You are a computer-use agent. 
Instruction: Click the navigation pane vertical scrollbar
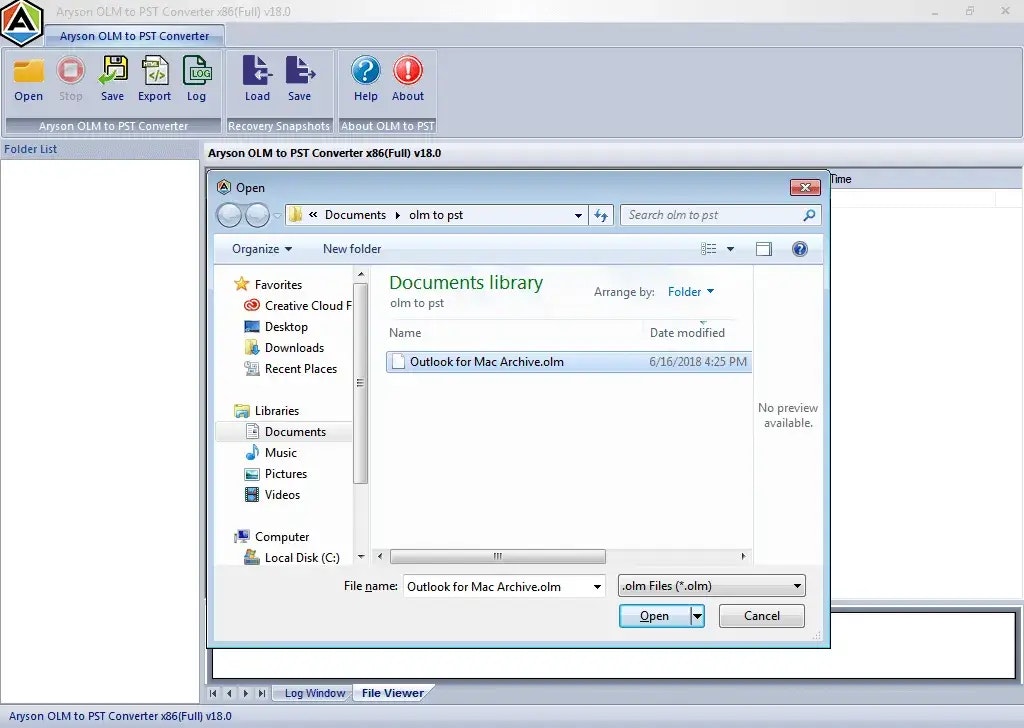(360, 383)
